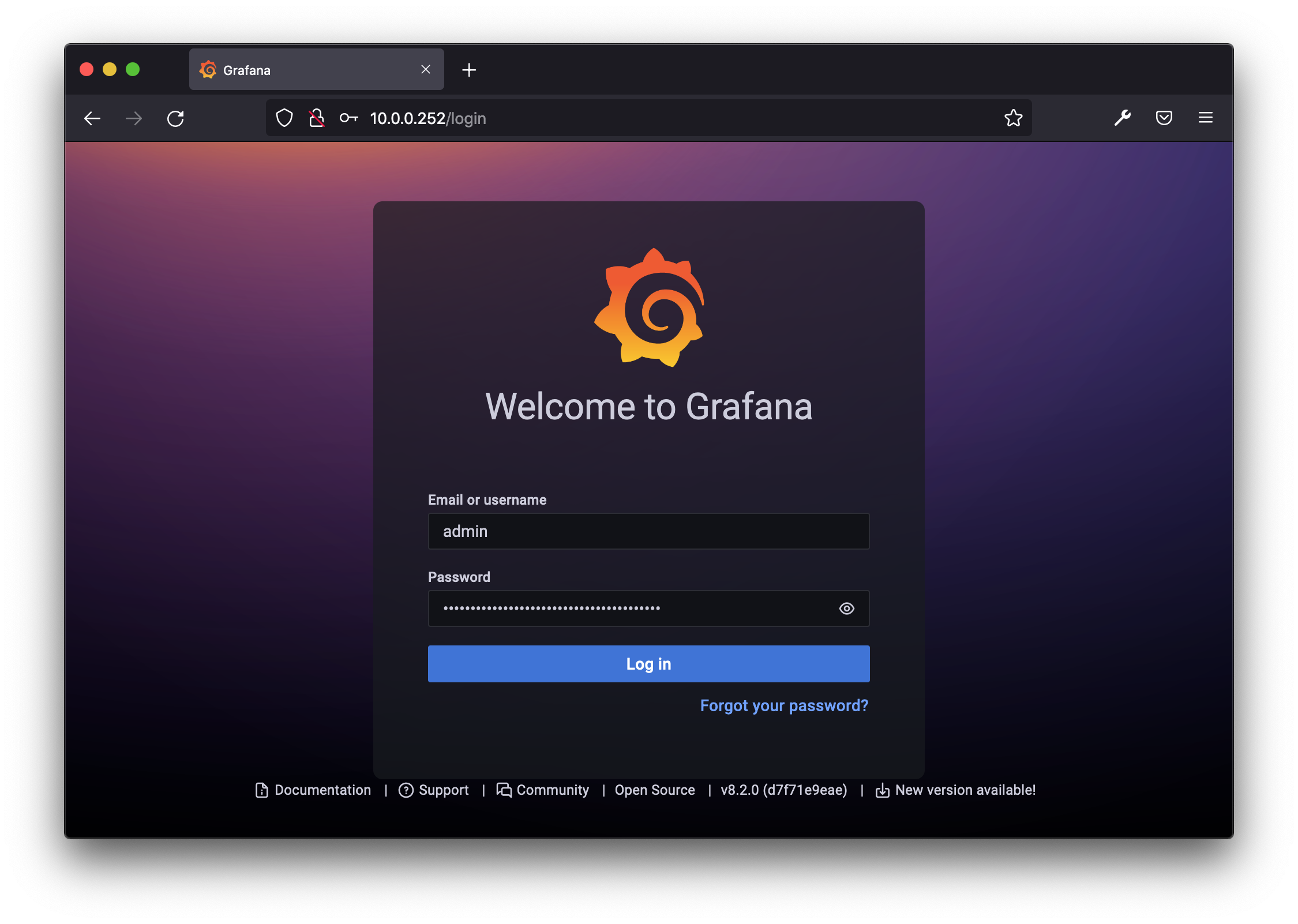Open the developer tools wrench icon
Screen dimensions: 1298x924
(x=1122, y=118)
